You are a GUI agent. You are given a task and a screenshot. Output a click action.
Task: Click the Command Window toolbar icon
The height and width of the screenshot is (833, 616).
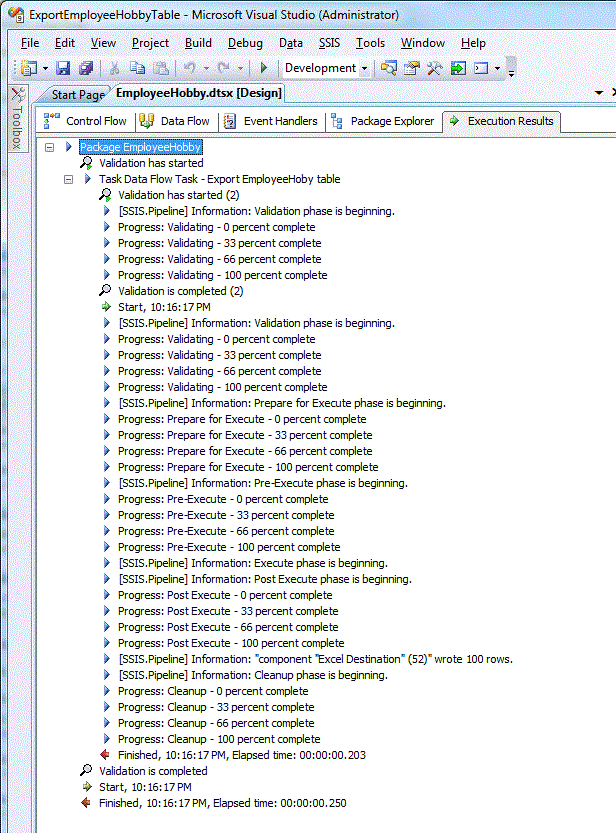click(x=481, y=68)
